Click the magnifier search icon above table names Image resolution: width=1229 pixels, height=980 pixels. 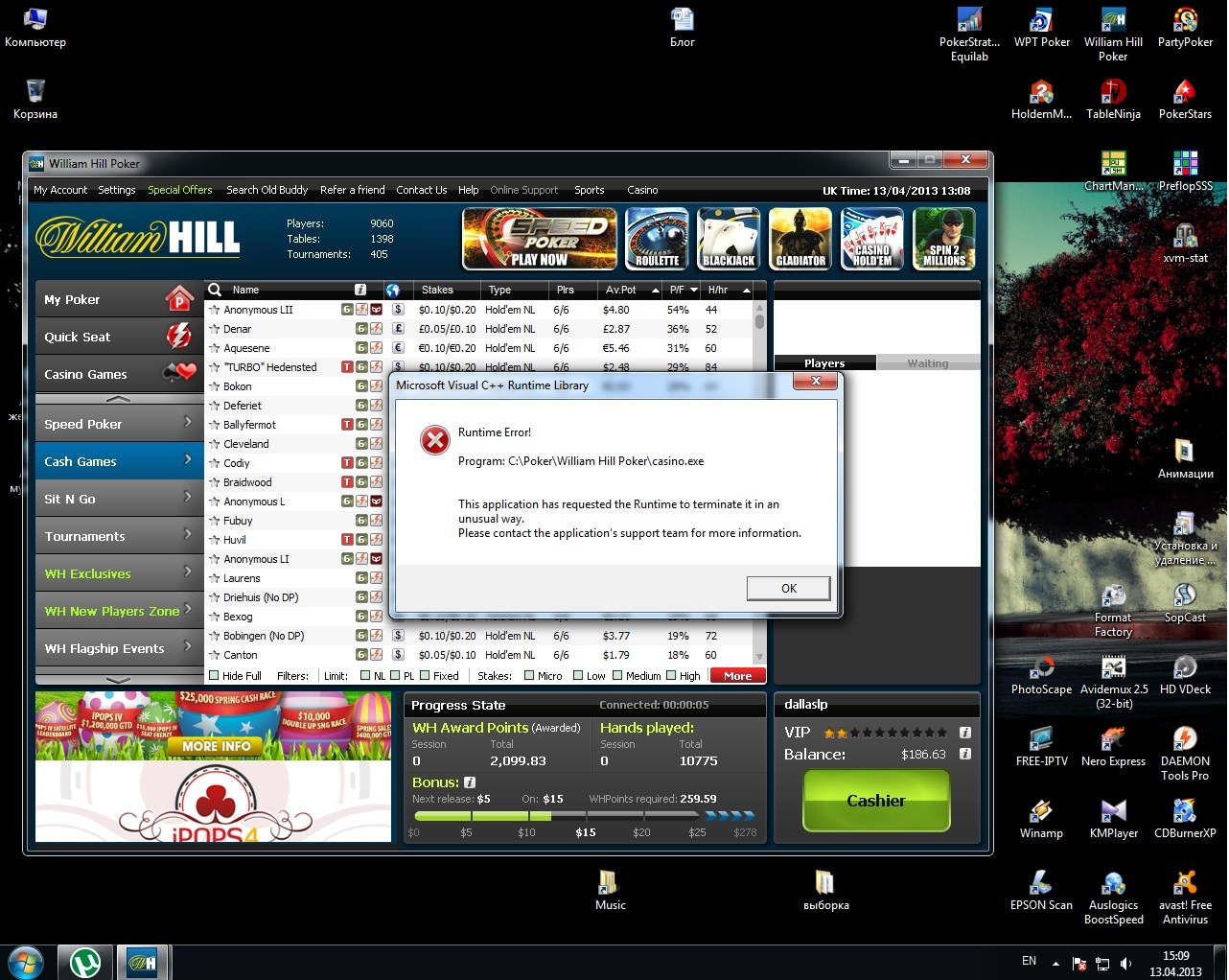(x=215, y=290)
